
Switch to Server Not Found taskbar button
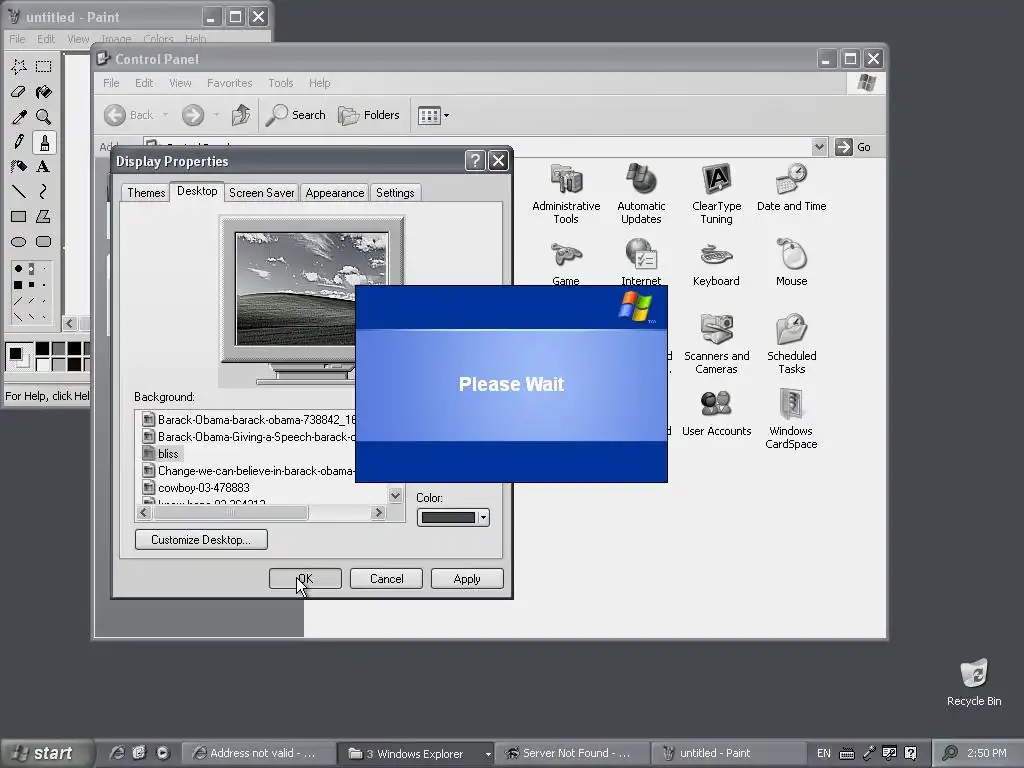[x=572, y=753]
